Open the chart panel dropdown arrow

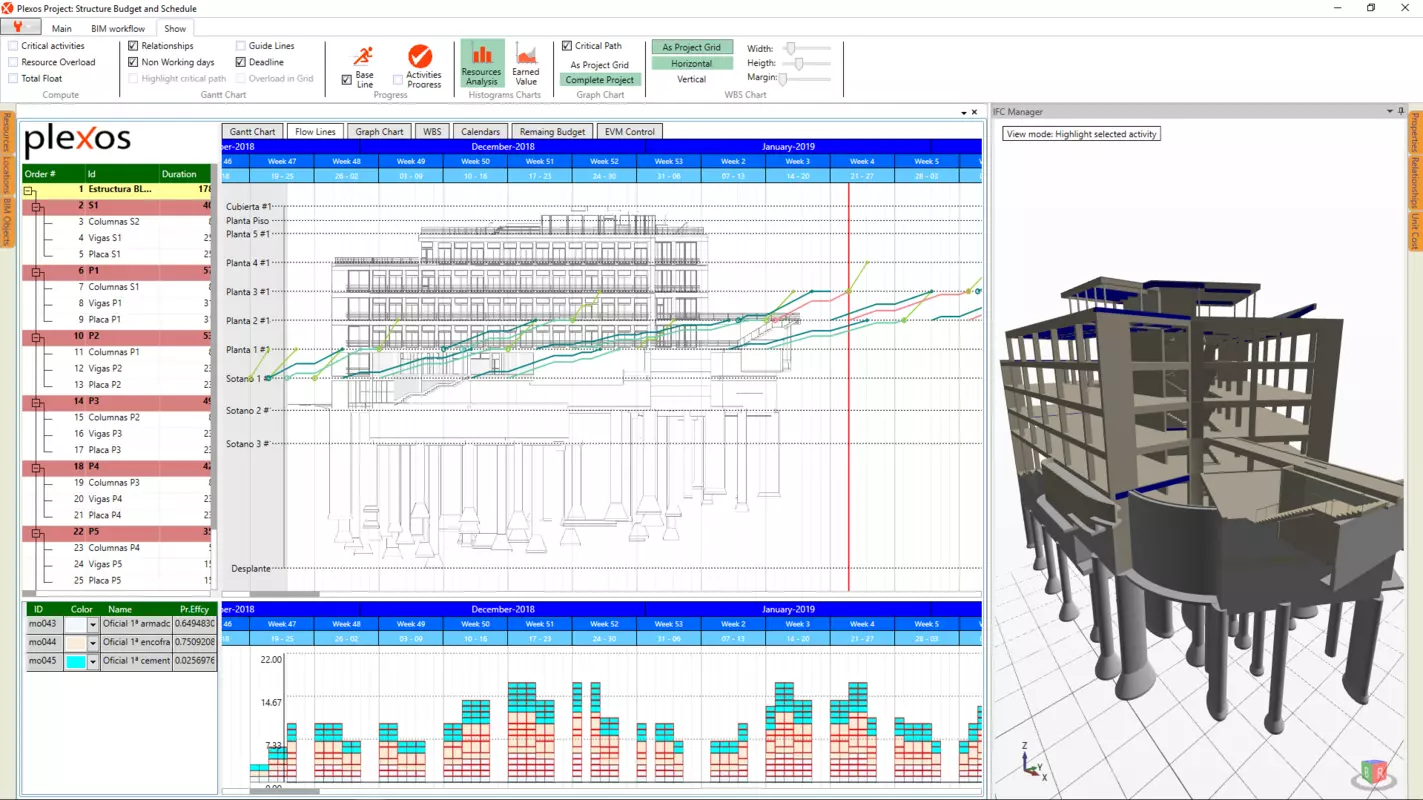pos(963,112)
